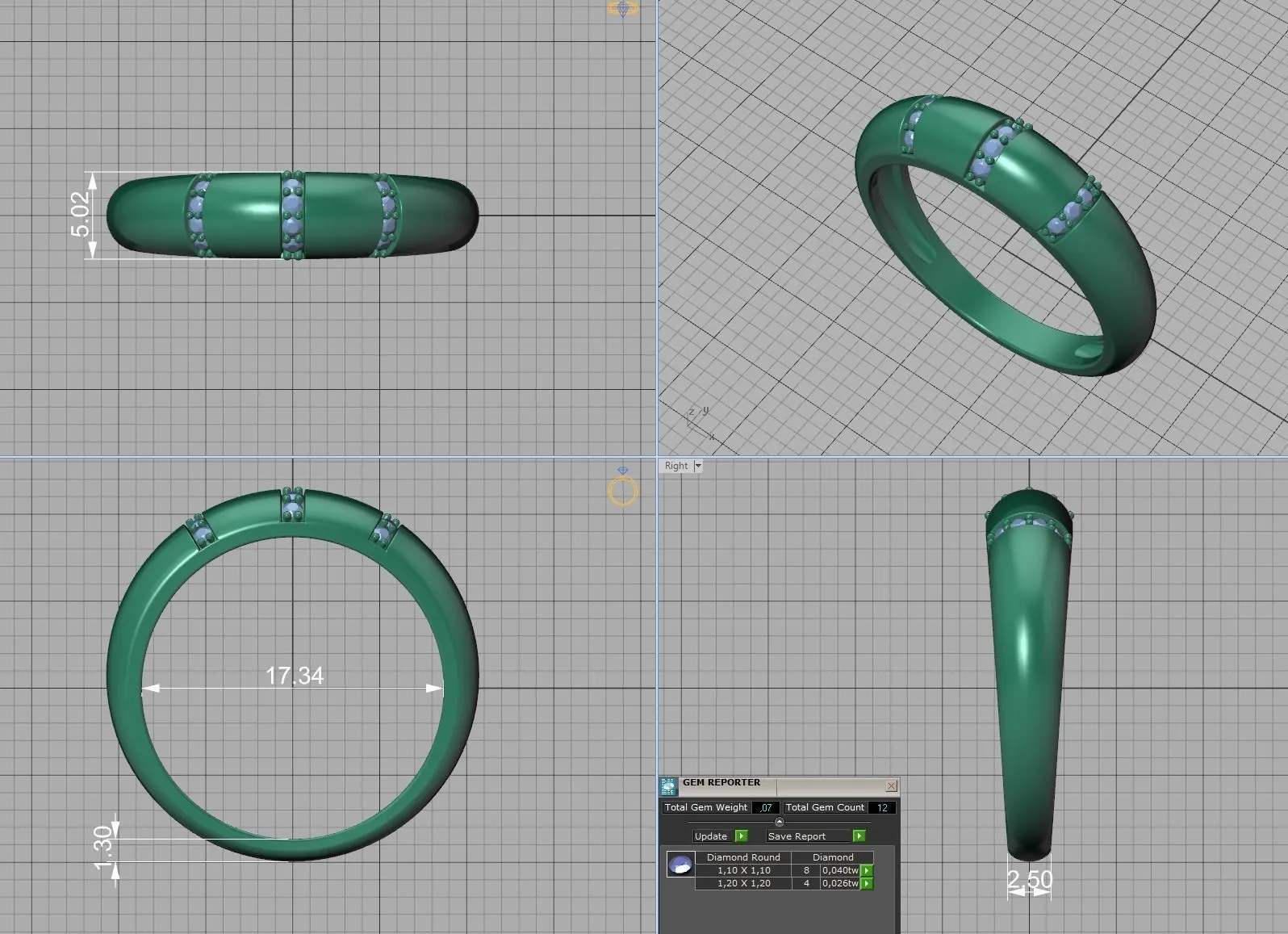Click green arrow on the 0,026tw row
Viewport: 1288px width, 934px height.
tap(867, 884)
